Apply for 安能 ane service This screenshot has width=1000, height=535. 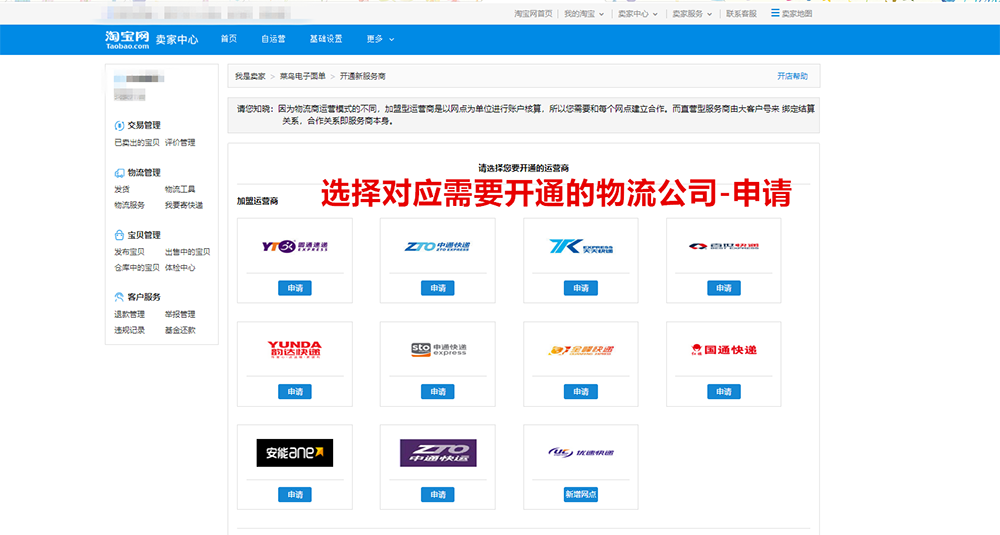click(x=295, y=495)
